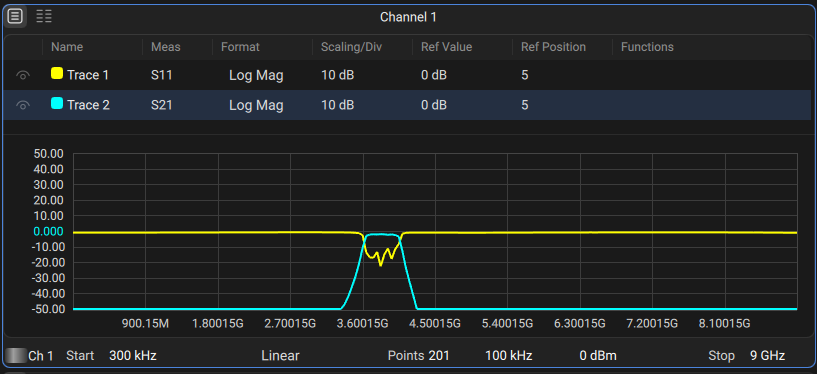Change S21 measurement for Trace 2
The width and height of the screenshot is (817, 374).
162,105
